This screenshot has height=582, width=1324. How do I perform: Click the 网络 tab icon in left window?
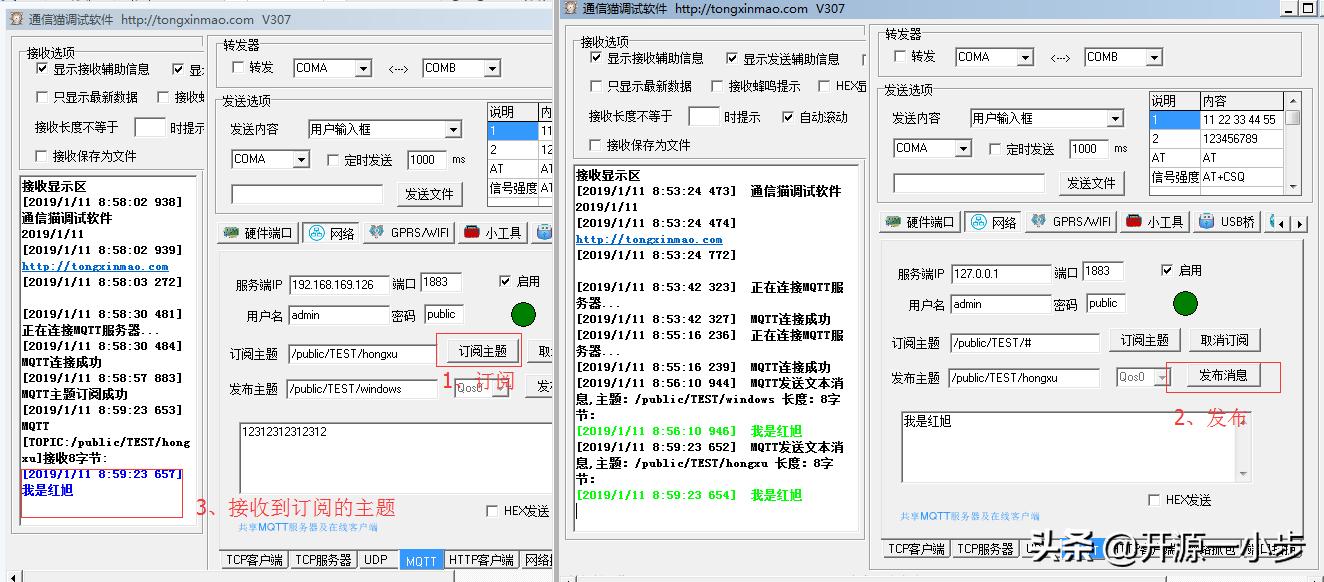coord(331,232)
